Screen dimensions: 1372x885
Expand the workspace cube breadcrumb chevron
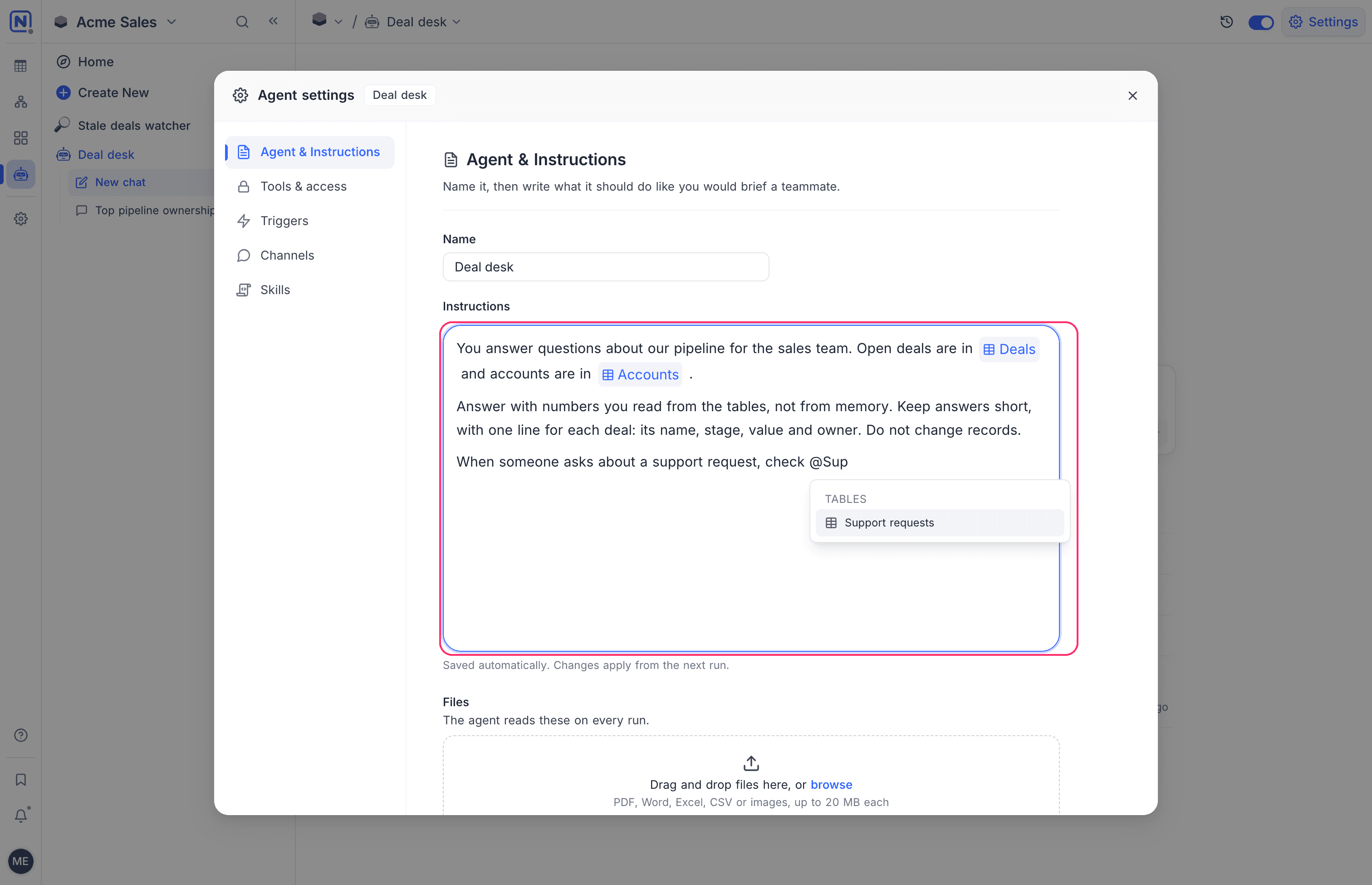pyautogui.click(x=338, y=22)
